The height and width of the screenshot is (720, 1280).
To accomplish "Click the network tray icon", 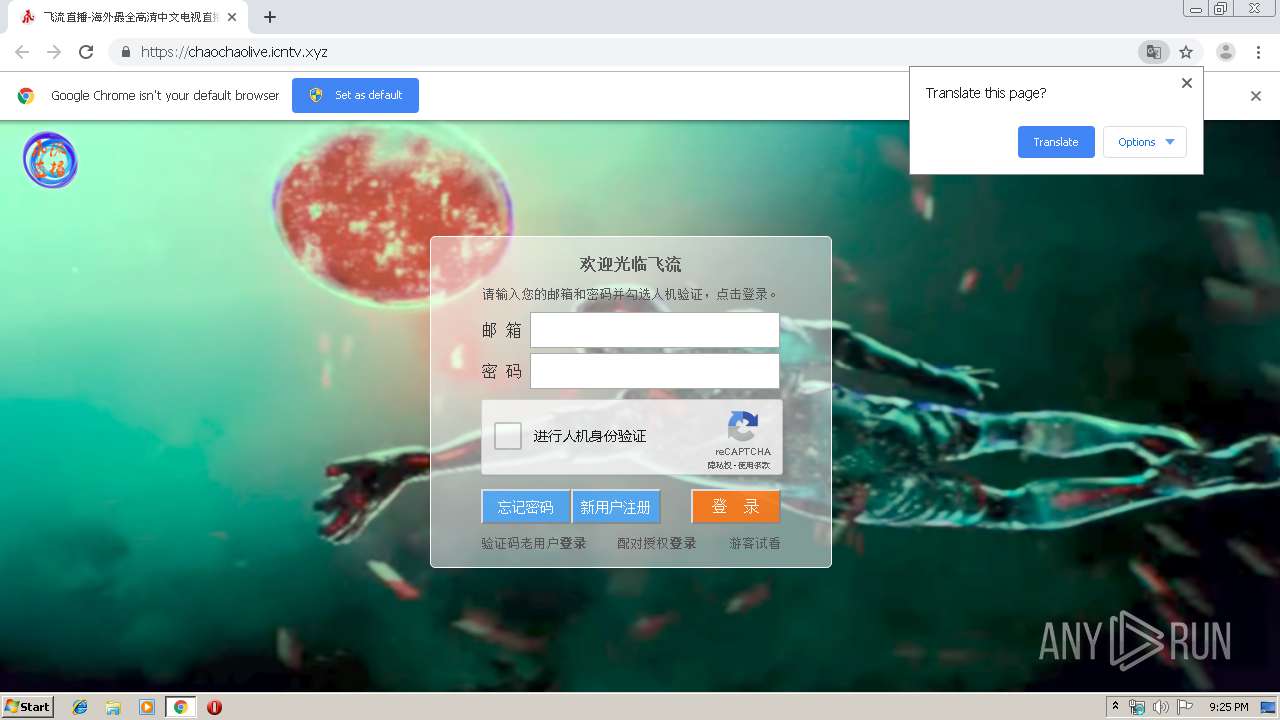I will [1137, 707].
